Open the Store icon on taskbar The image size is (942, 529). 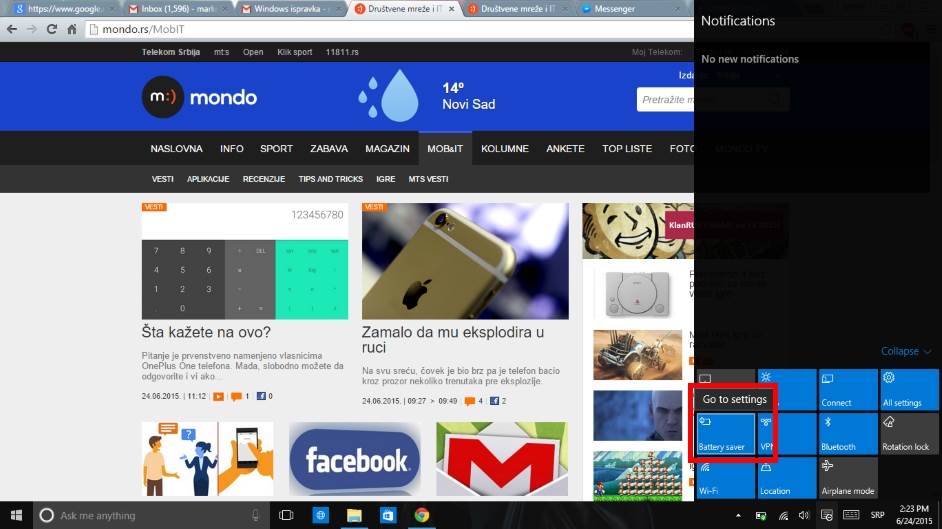click(x=388, y=516)
